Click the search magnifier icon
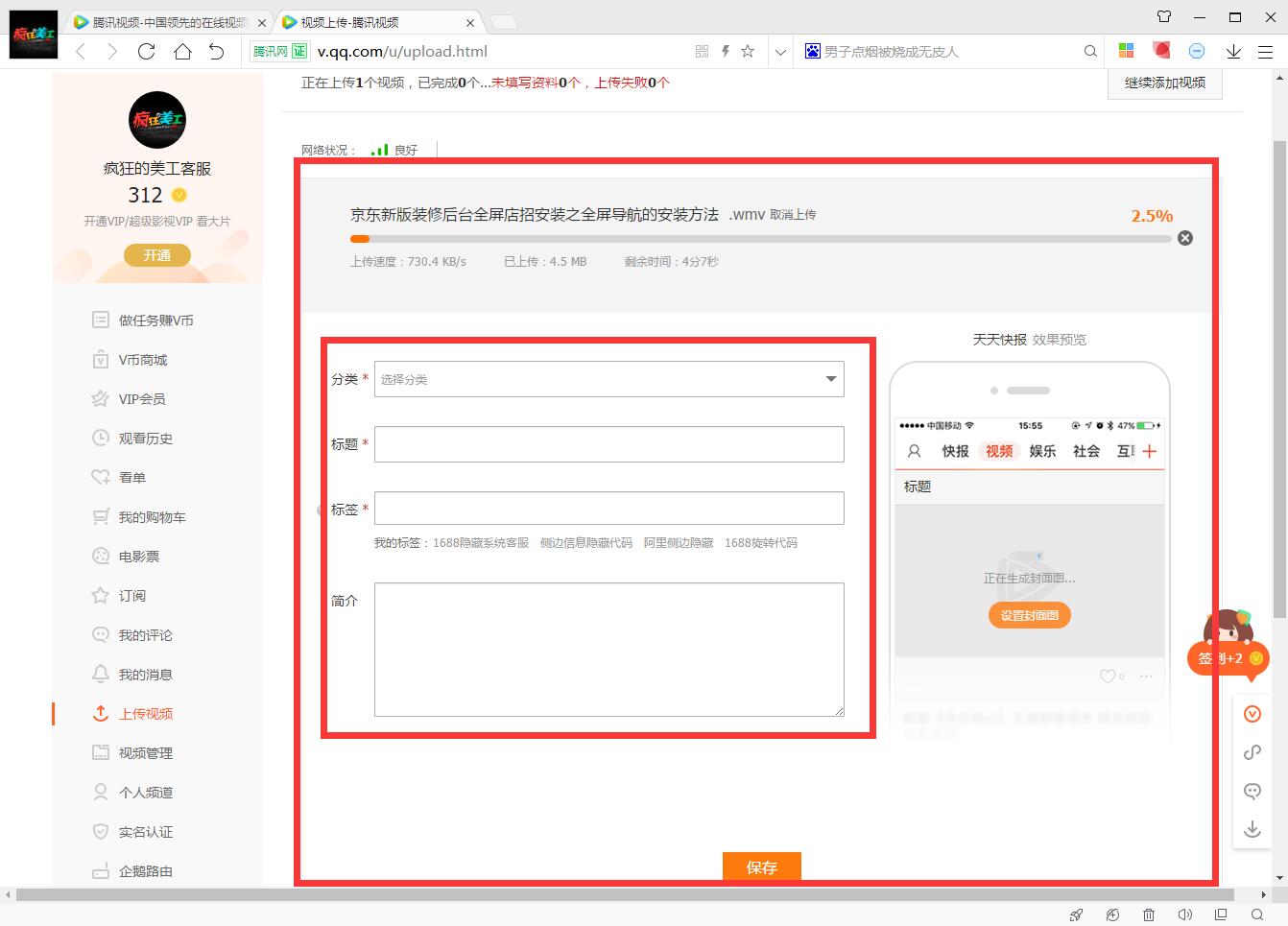The image size is (1288, 926). [x=1090, y=52]
